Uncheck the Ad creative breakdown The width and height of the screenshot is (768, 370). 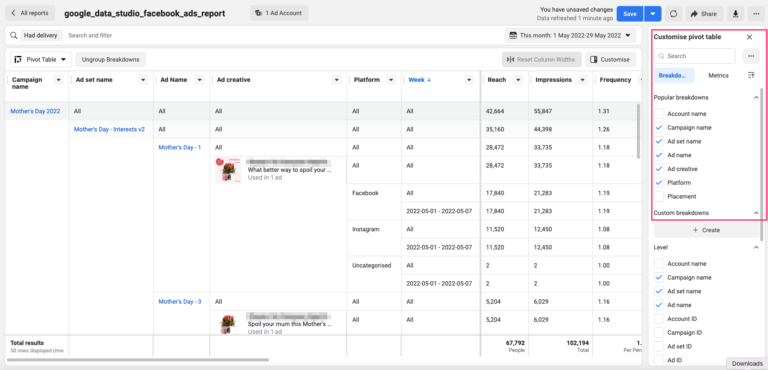[x=659, y=169]
